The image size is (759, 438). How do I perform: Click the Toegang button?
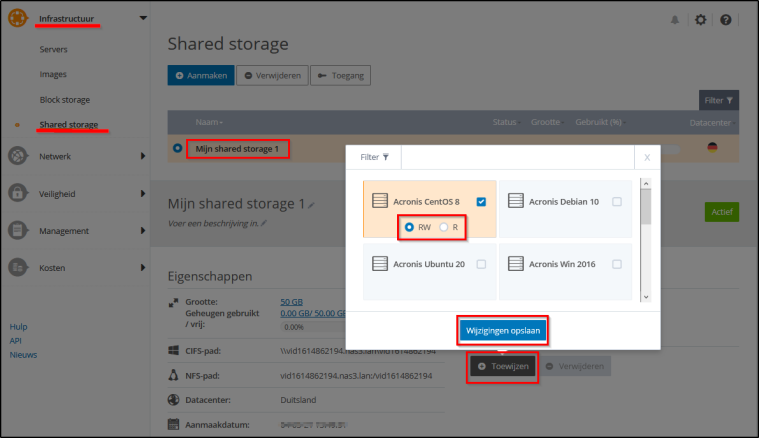pos(341,76)
